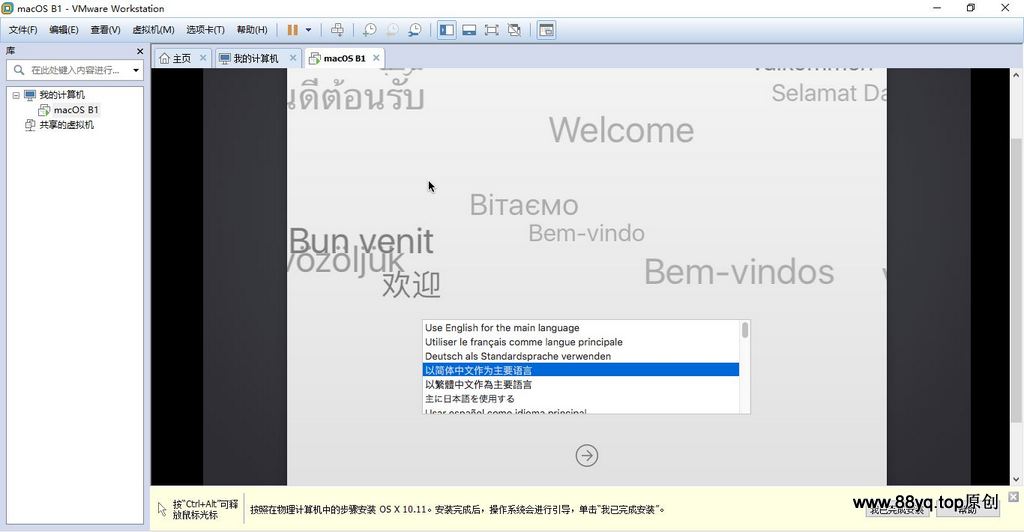Open the 帮助(H) menu
Viewport: 1024px width, 532px height.
[251, 30]
